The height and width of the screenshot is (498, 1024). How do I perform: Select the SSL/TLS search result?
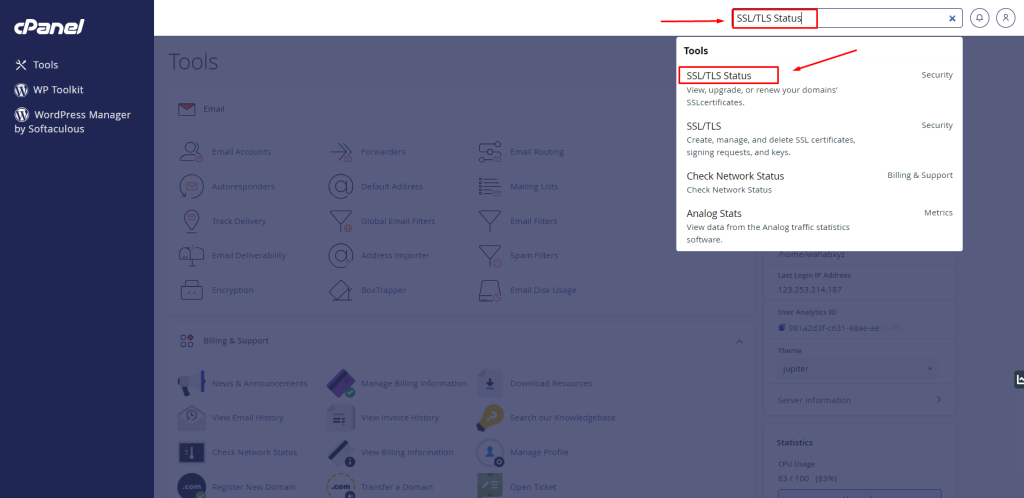coord(704,126)
